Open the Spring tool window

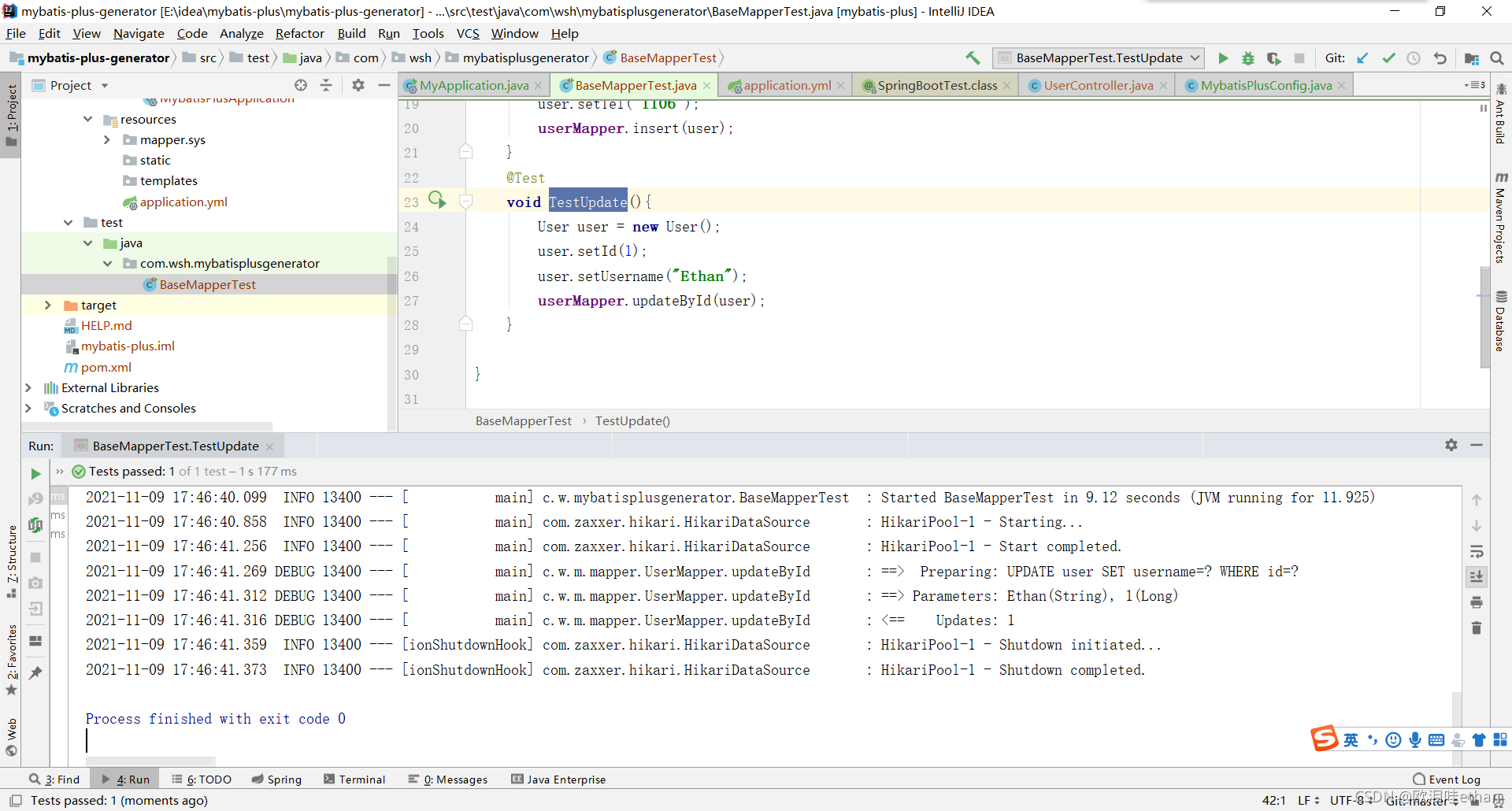[276, 780]
